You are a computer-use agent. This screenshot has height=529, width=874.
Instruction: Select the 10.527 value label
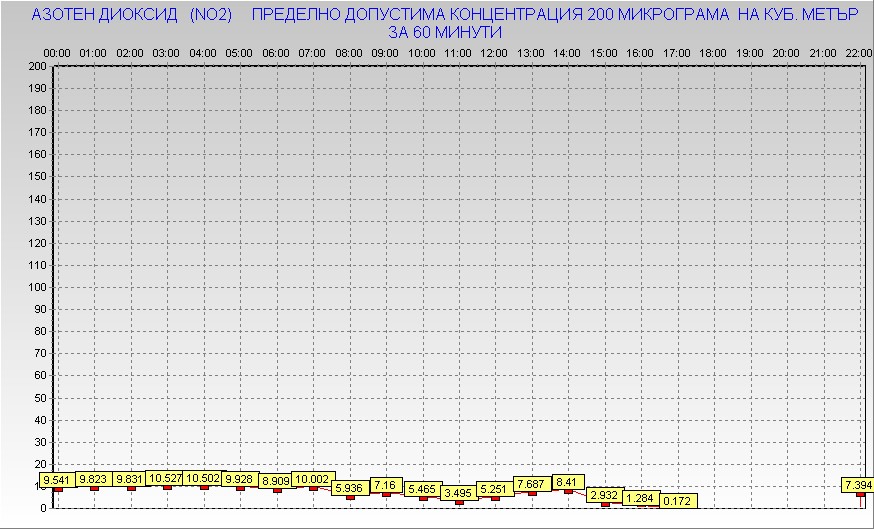pos(167,479)
